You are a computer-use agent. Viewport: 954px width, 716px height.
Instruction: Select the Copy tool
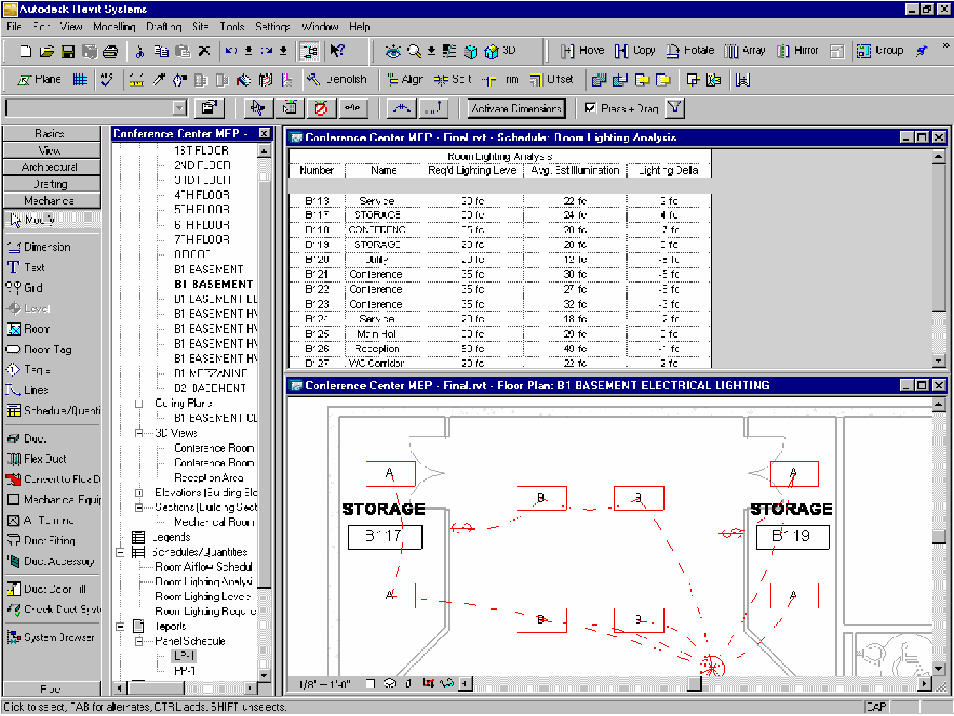635,50
